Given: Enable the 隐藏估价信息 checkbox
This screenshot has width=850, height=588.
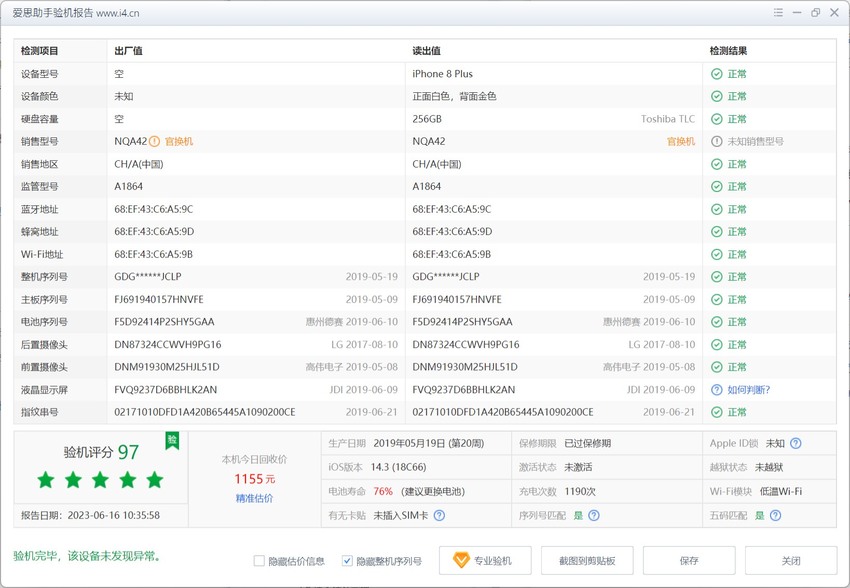Looking at the screenshot, I should tap(259, 561).
